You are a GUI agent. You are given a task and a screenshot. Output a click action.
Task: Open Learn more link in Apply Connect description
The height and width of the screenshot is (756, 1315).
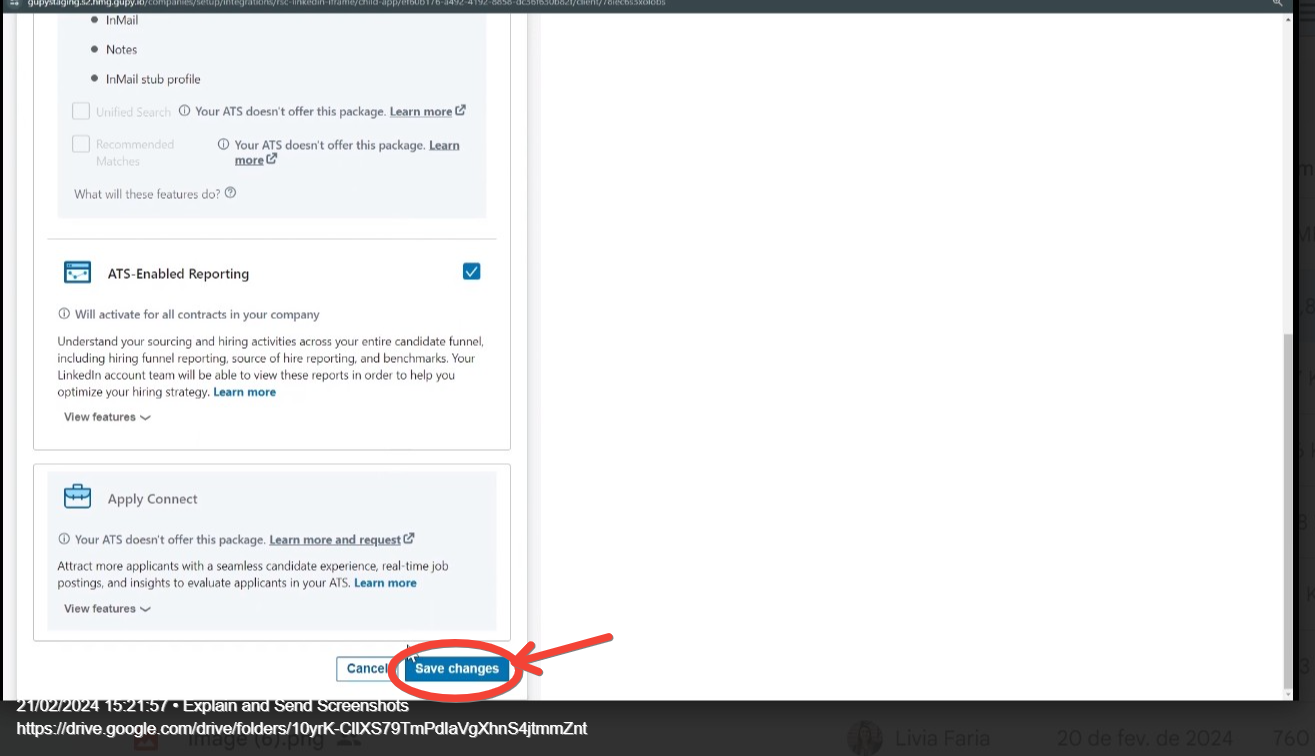385,583
